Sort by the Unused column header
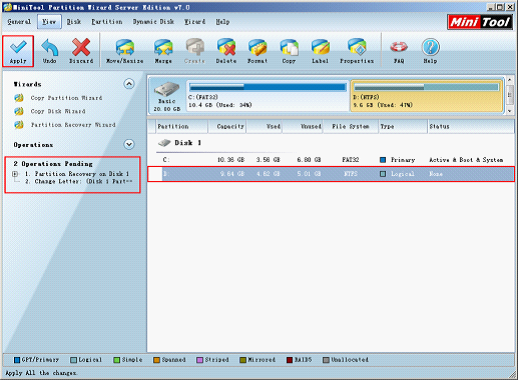This screenshot has height=380, width=518. coord(303,126)
